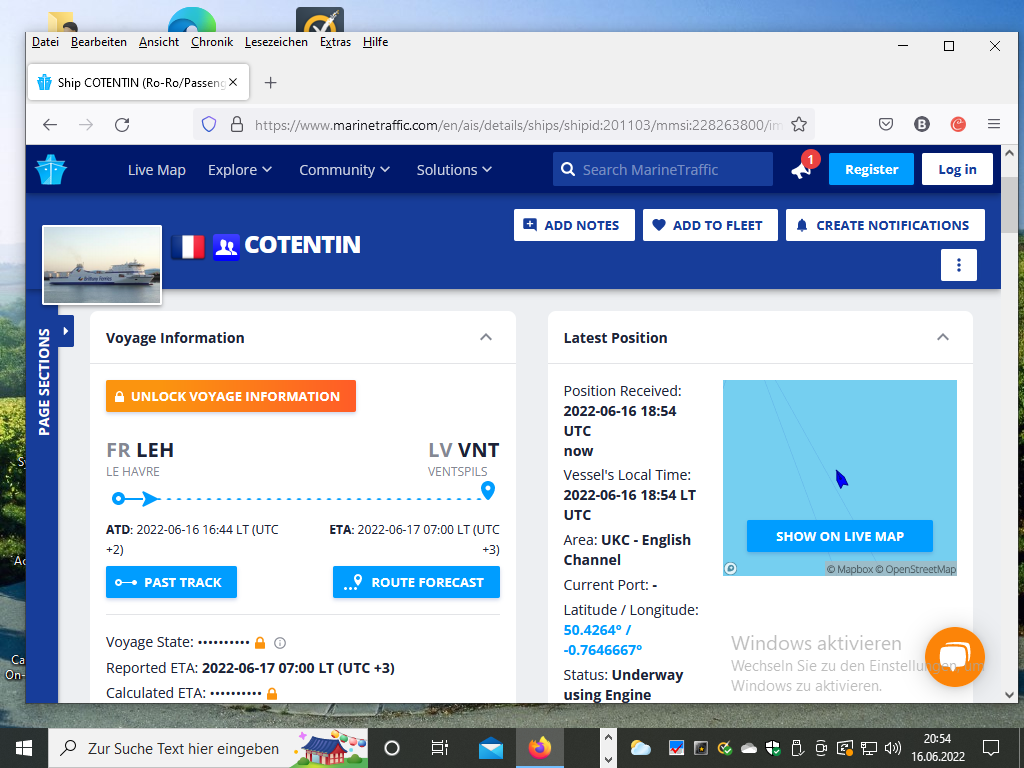Viewport: 1024px width, 768px height.
Task: Open PAST TRACK
Action: 171,582
